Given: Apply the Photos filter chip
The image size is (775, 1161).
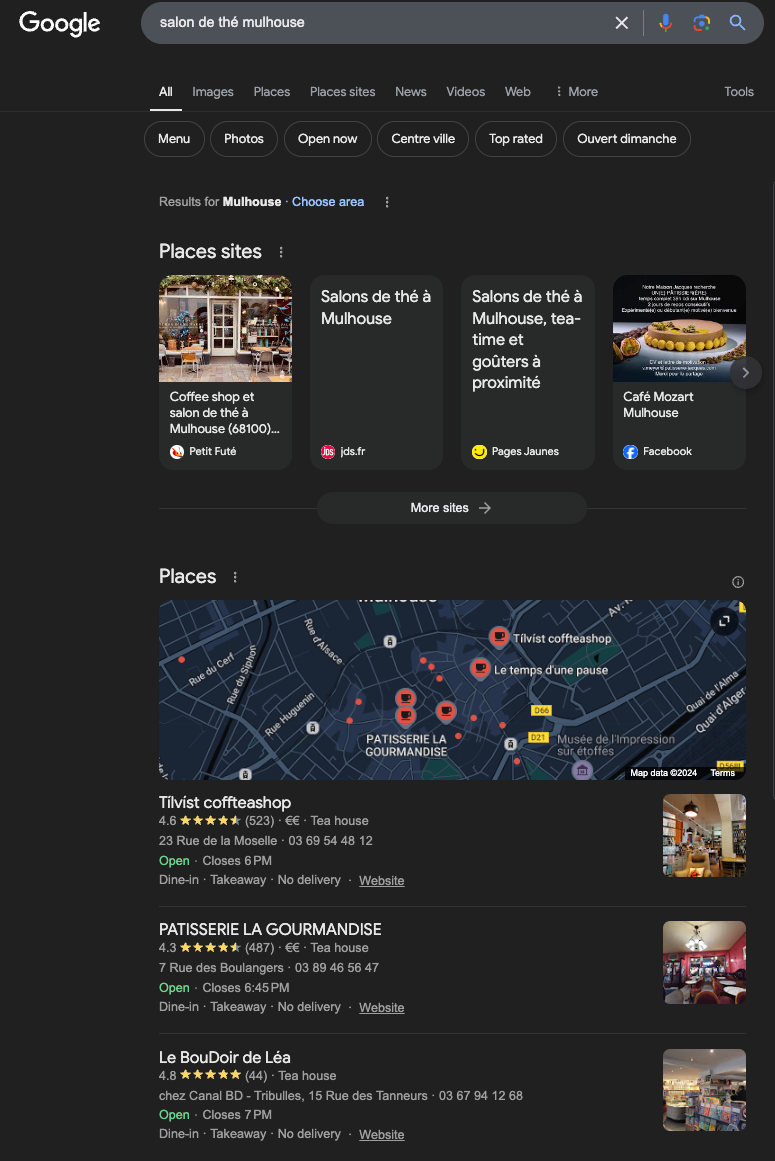Looking at the screenshot, I should coord(244,139).
